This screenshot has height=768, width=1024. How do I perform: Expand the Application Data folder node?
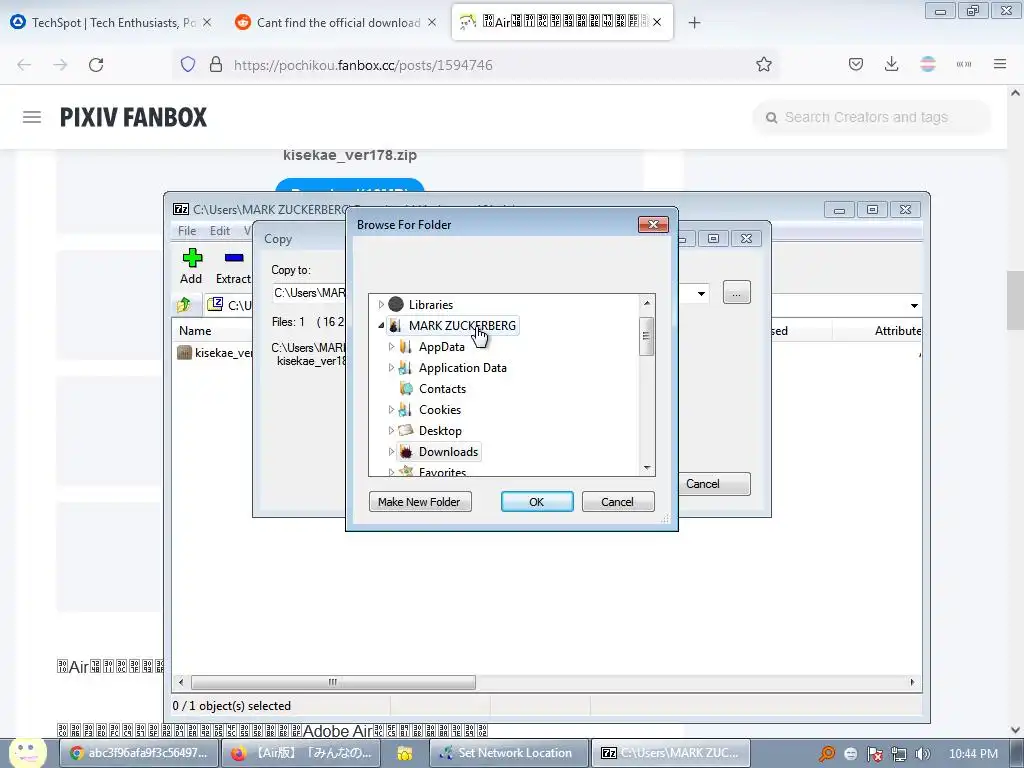391,368
